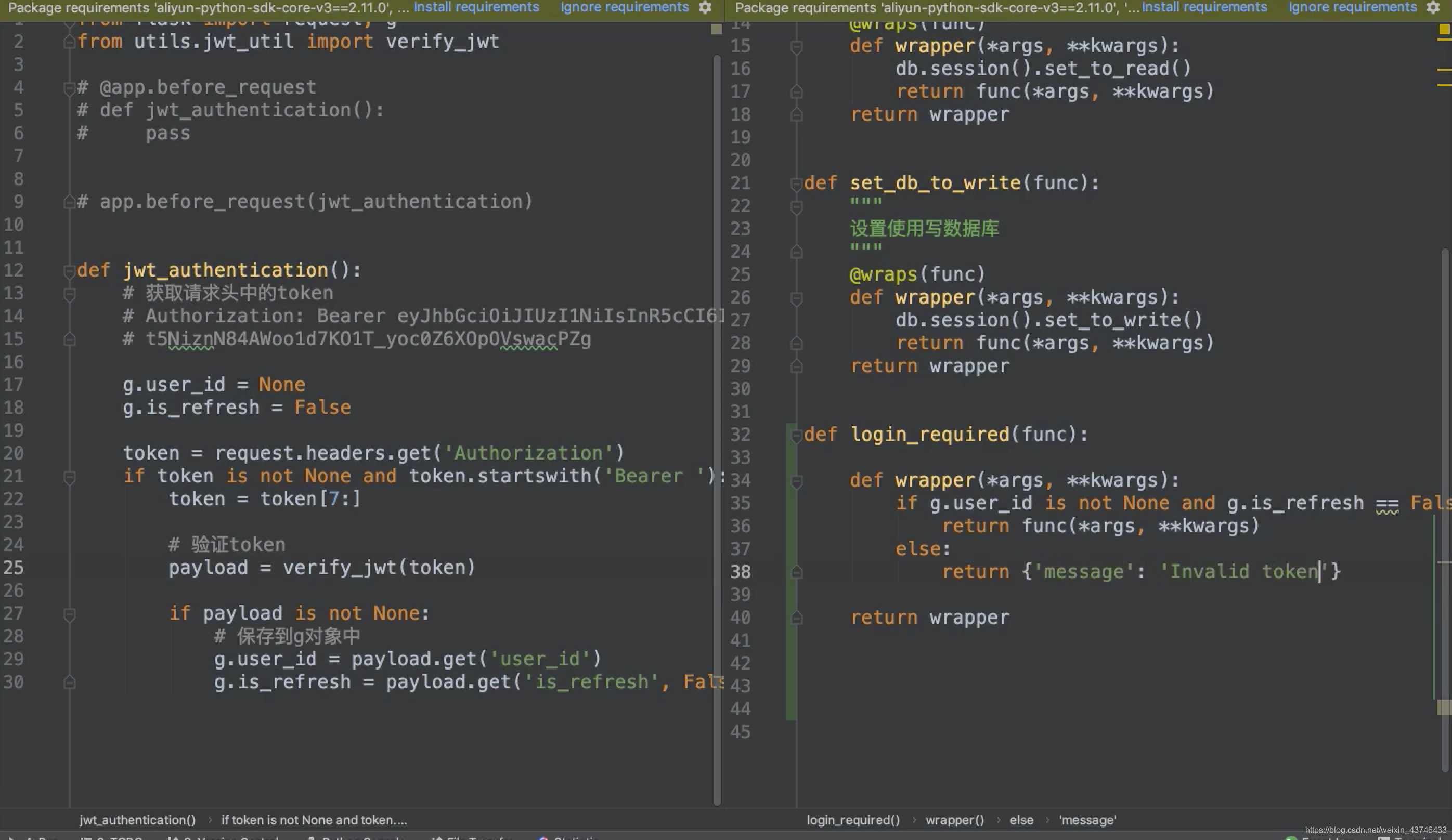Click token = token[7:] line
This screenshot has width=1452, height=840.
pyautogui.click(x=265, y=498)
